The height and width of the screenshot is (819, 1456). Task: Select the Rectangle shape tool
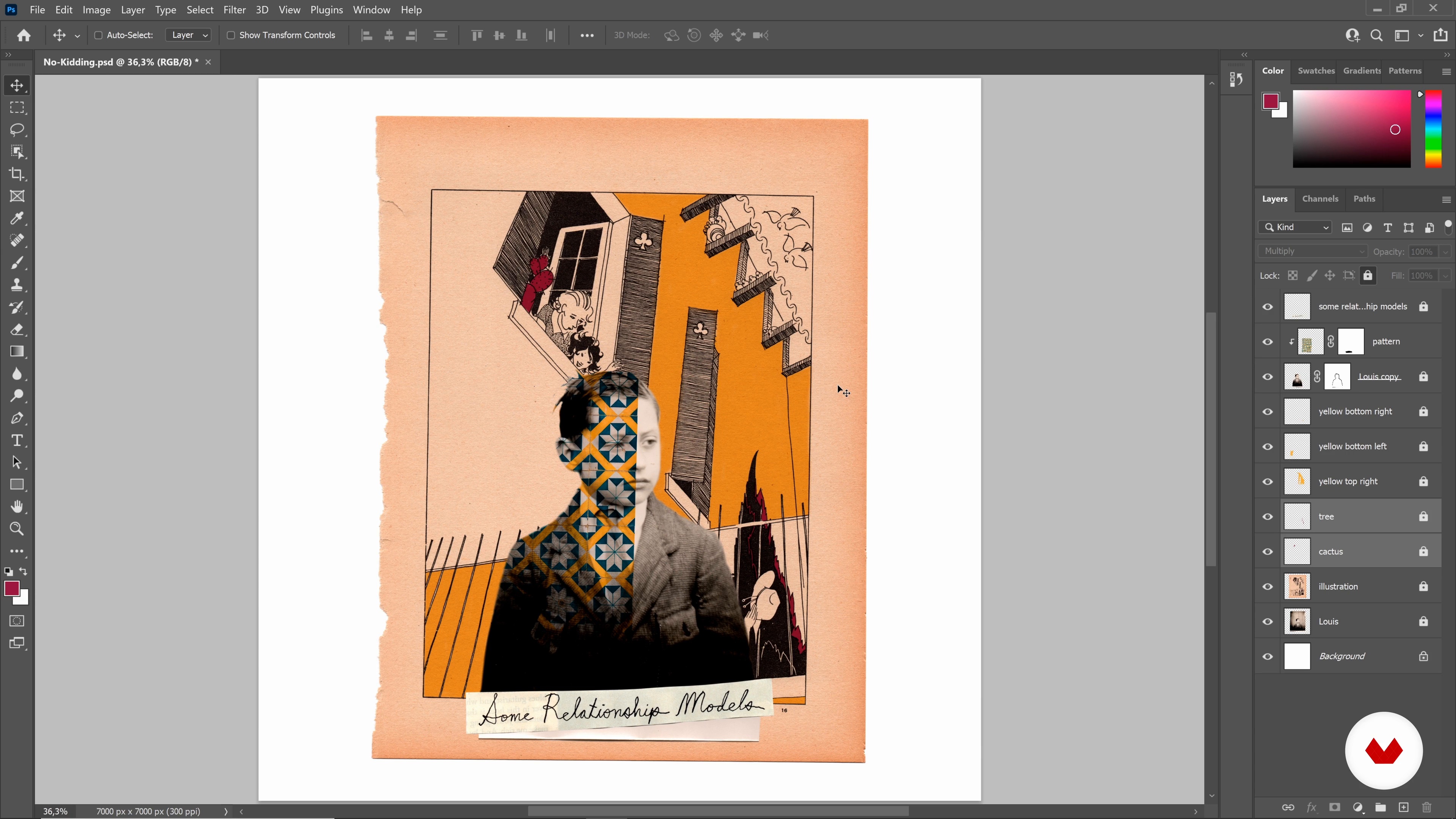click(x=17, y=485)
